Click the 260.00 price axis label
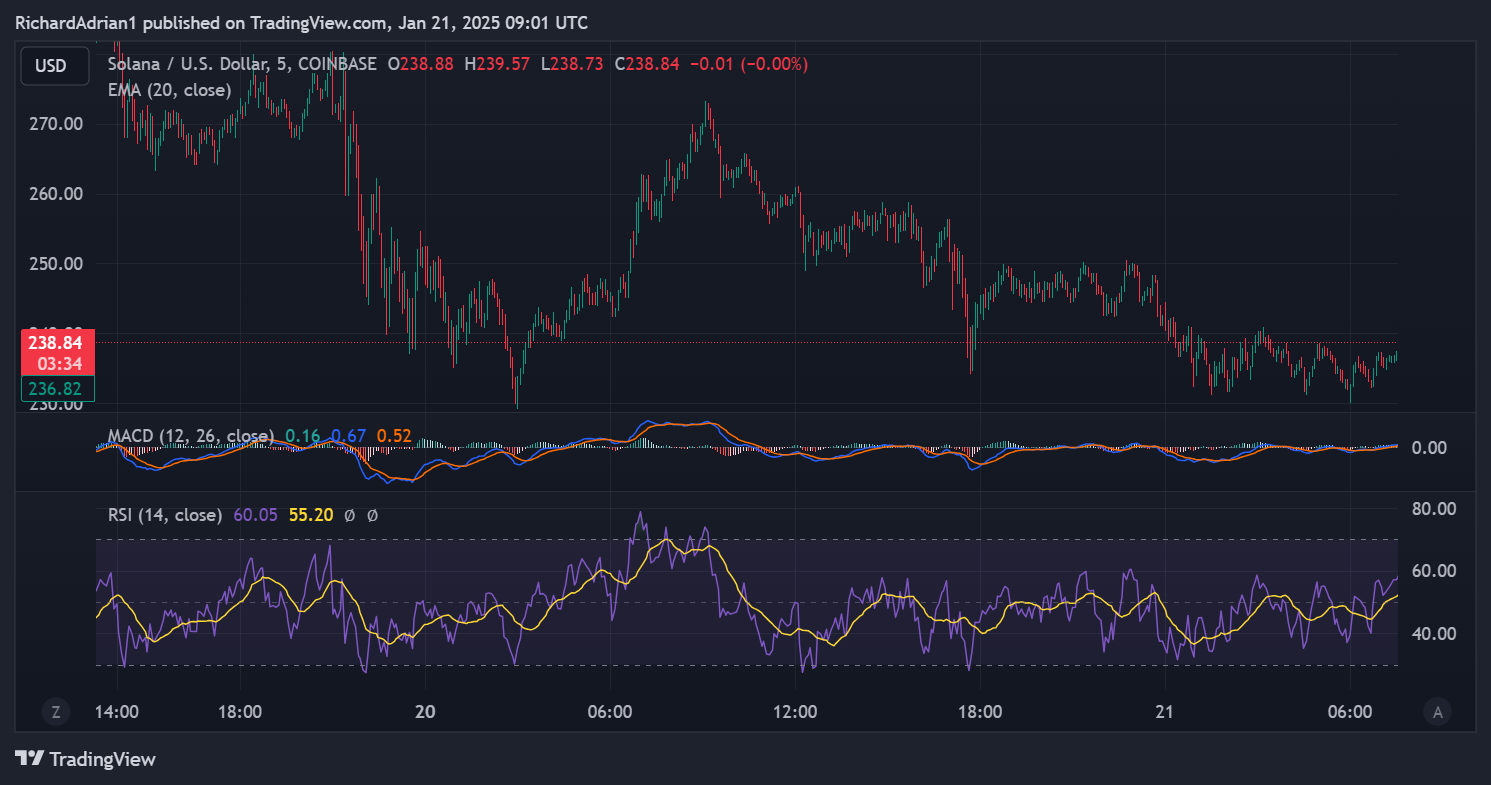 click(x=54, y=194)
